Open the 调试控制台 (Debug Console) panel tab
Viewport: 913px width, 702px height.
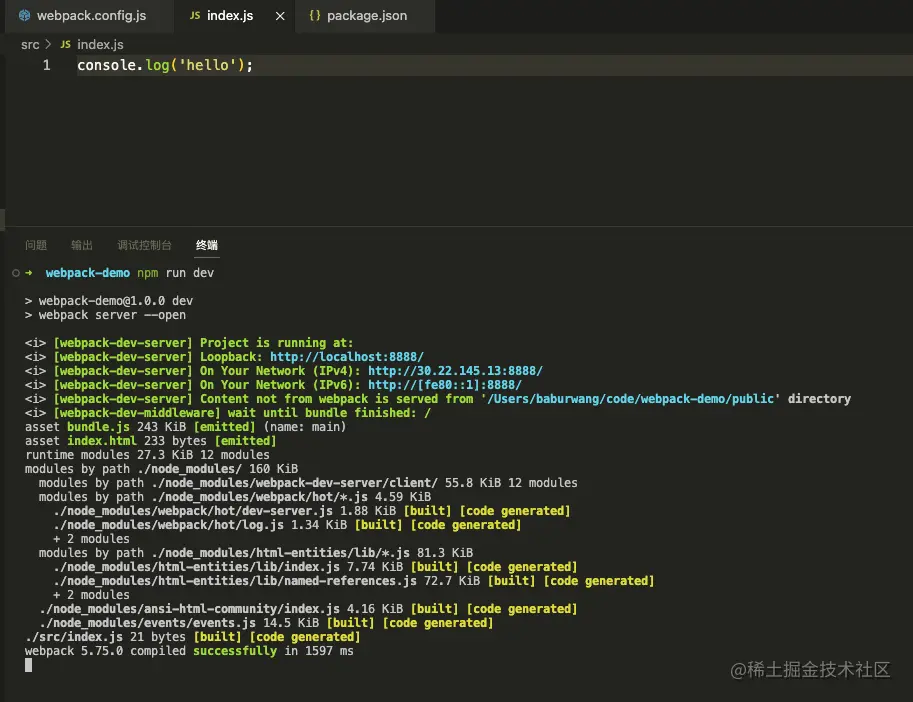pos(144,245)
